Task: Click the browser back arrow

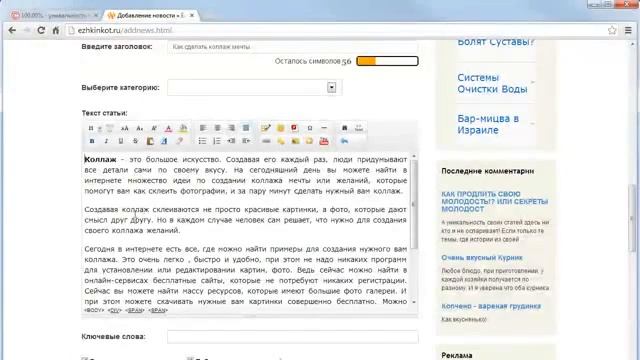Action: (12, 30)
